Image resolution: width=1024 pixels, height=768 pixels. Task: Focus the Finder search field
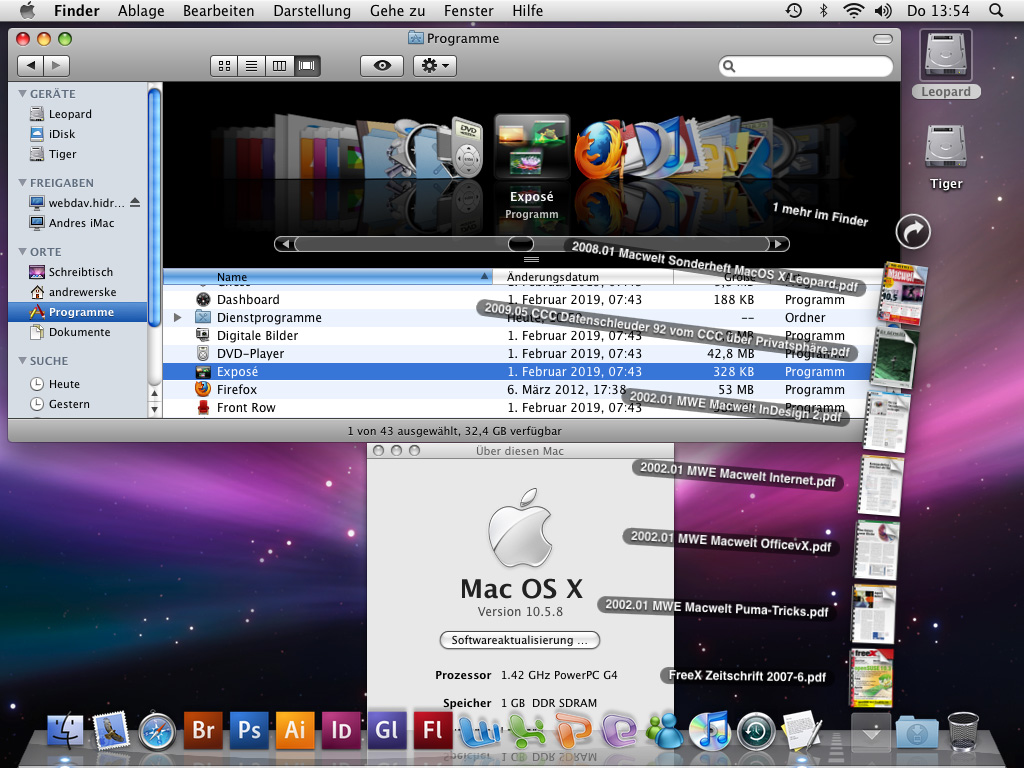pyautogui.click(x=805, y=66)
